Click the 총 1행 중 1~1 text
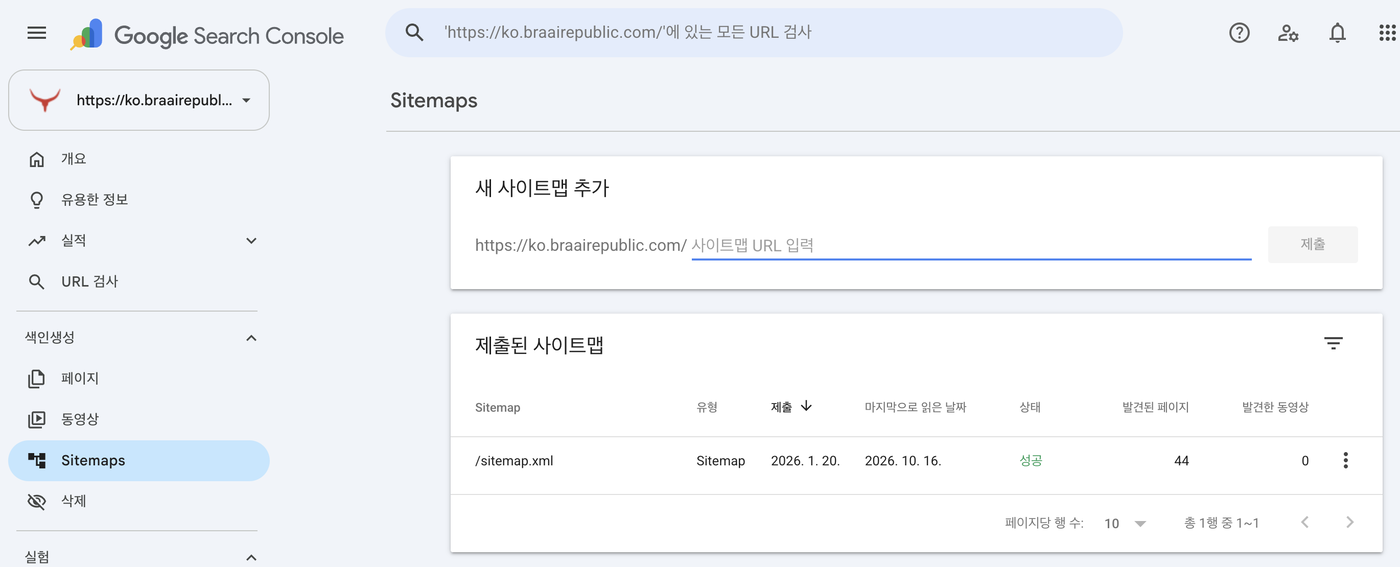 [x=1221, y=523]
